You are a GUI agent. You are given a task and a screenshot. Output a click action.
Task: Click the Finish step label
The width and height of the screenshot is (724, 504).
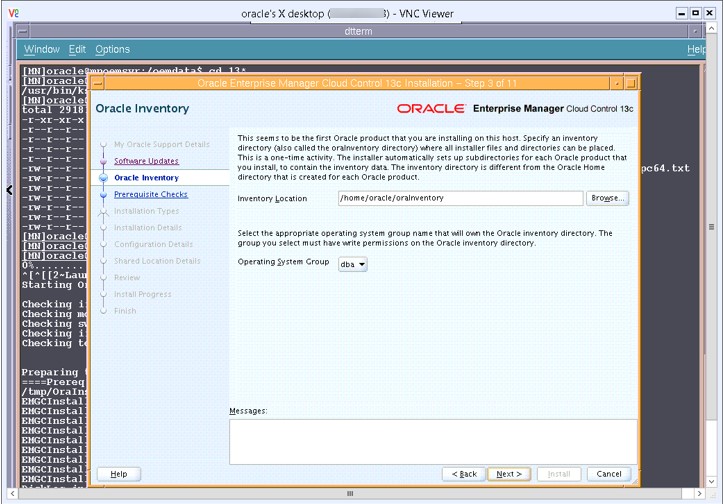125,311
